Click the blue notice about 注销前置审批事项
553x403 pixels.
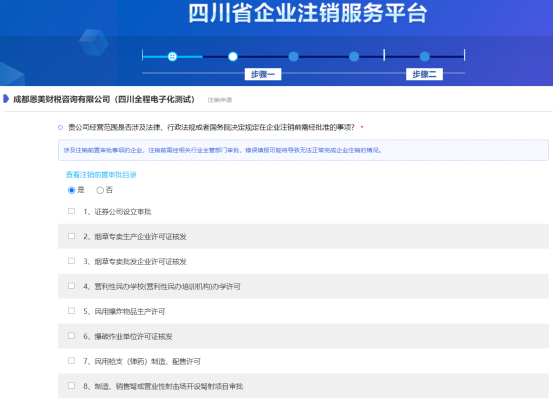tap(303, 150)
